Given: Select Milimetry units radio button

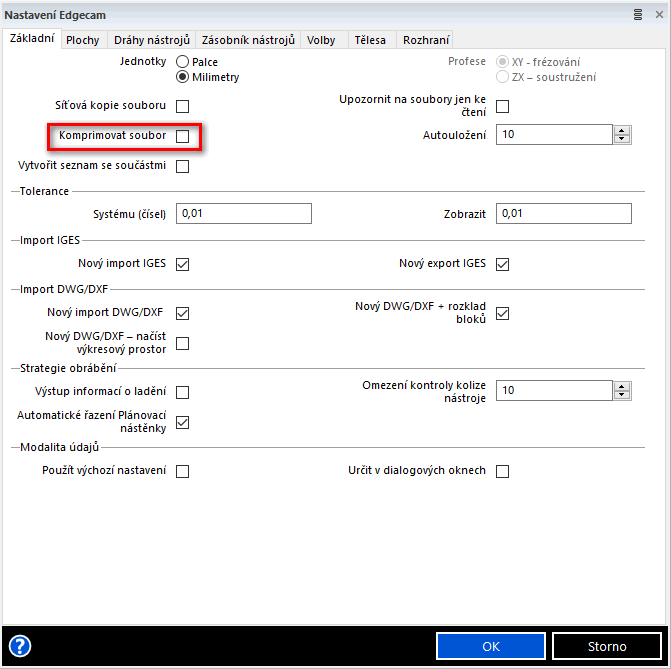Looking at the screenshot, I should point(183,77).
